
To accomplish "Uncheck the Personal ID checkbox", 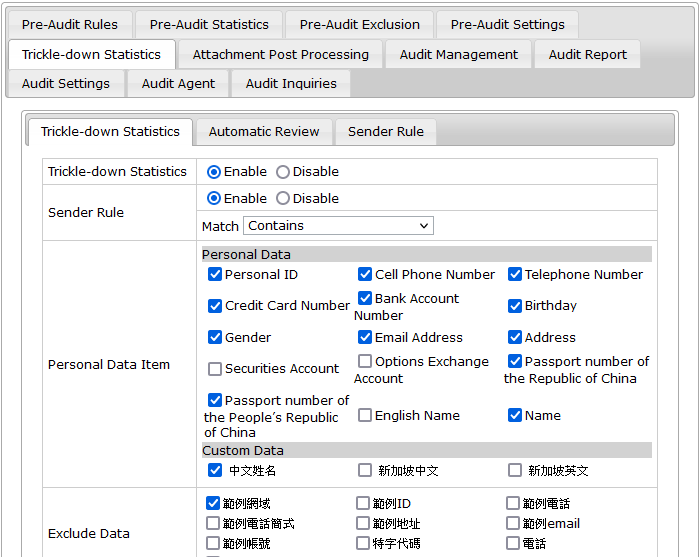I will 215,275.
